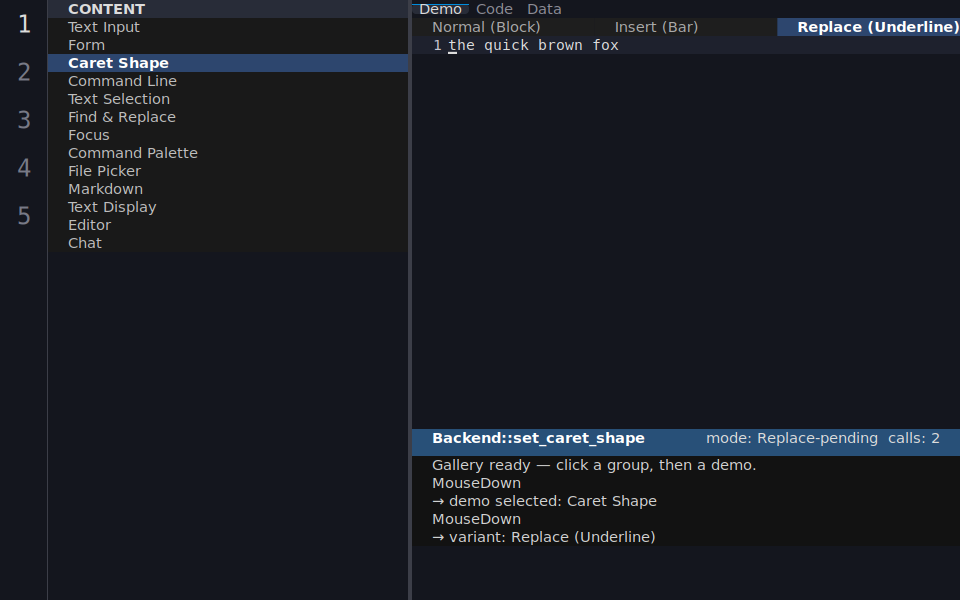Click the 'calls: 2' counter
The width and height of the screenshot is (960, 600).
click(x=913, y=438)
